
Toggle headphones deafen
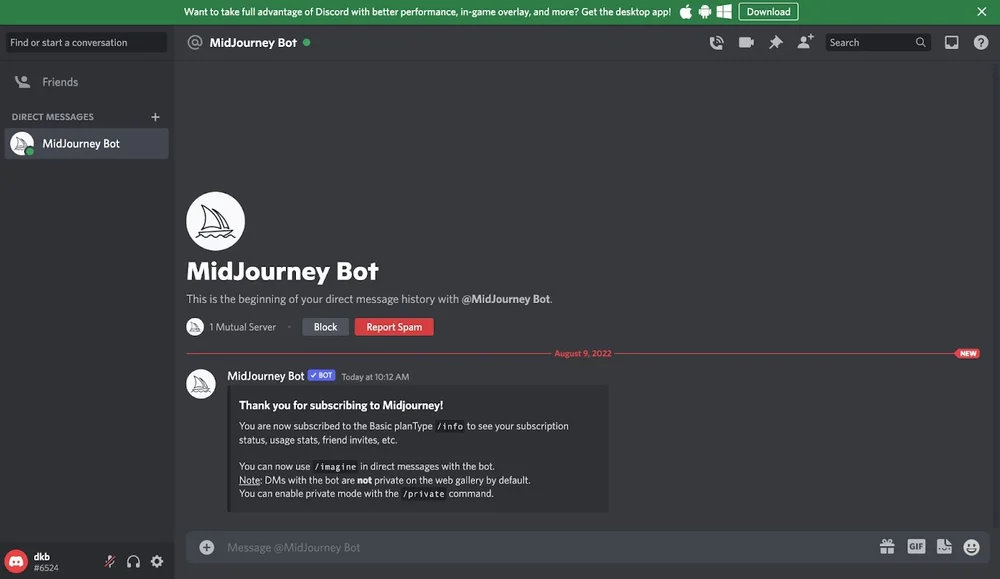(133, 561)
